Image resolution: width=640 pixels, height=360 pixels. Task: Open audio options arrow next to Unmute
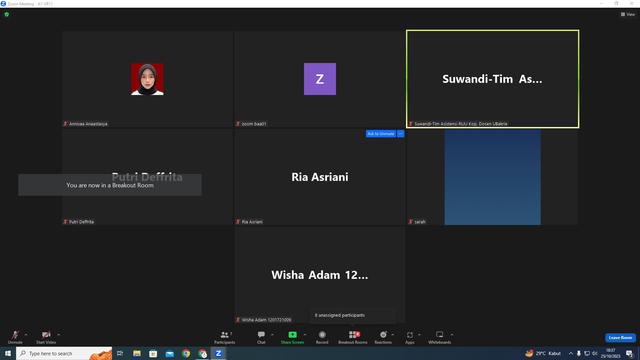click(x=26, y=335)
